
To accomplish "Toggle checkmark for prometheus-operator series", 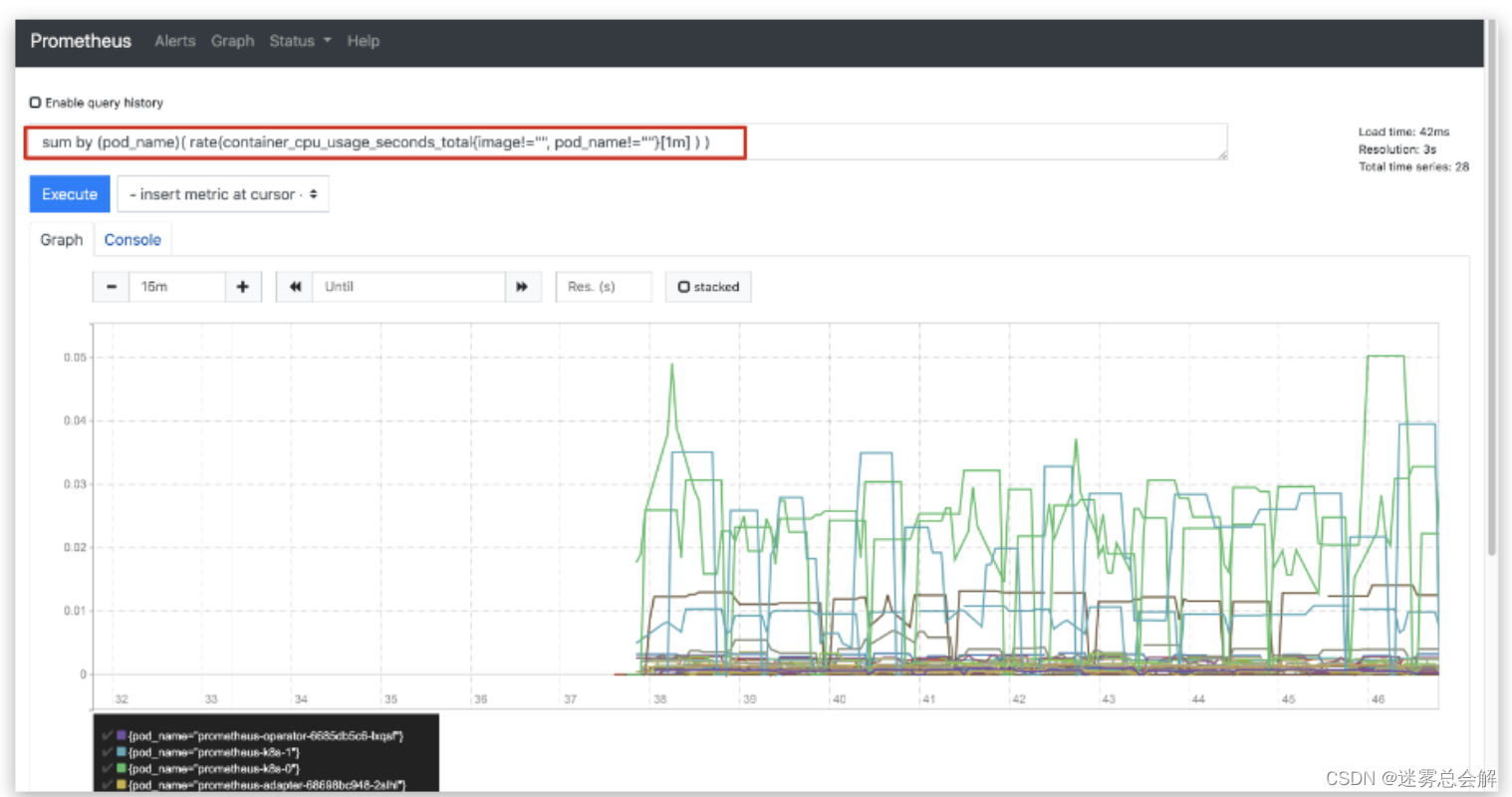I will (x=108, y=736).
